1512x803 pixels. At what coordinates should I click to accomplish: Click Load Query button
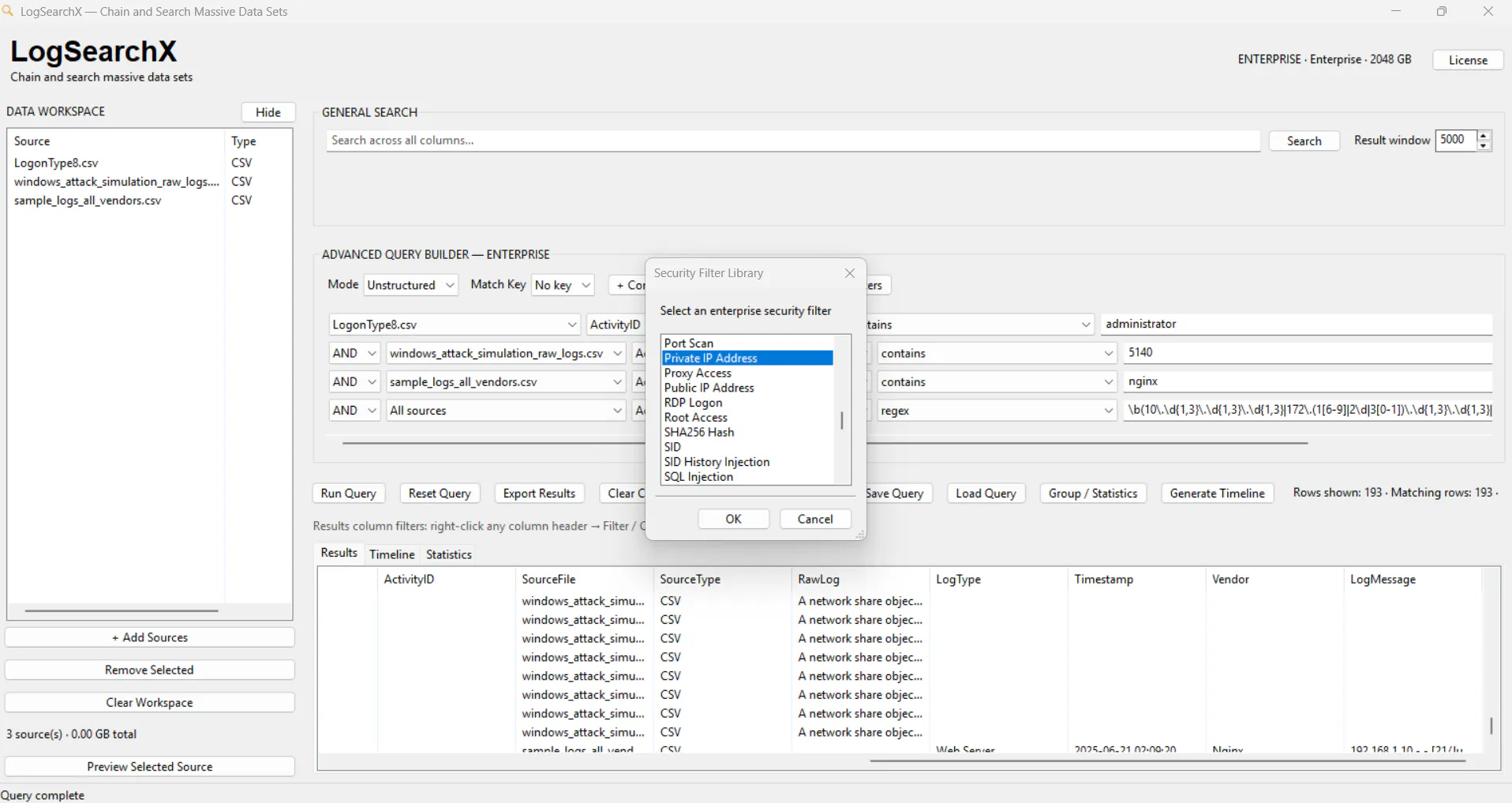click(986, 493)
